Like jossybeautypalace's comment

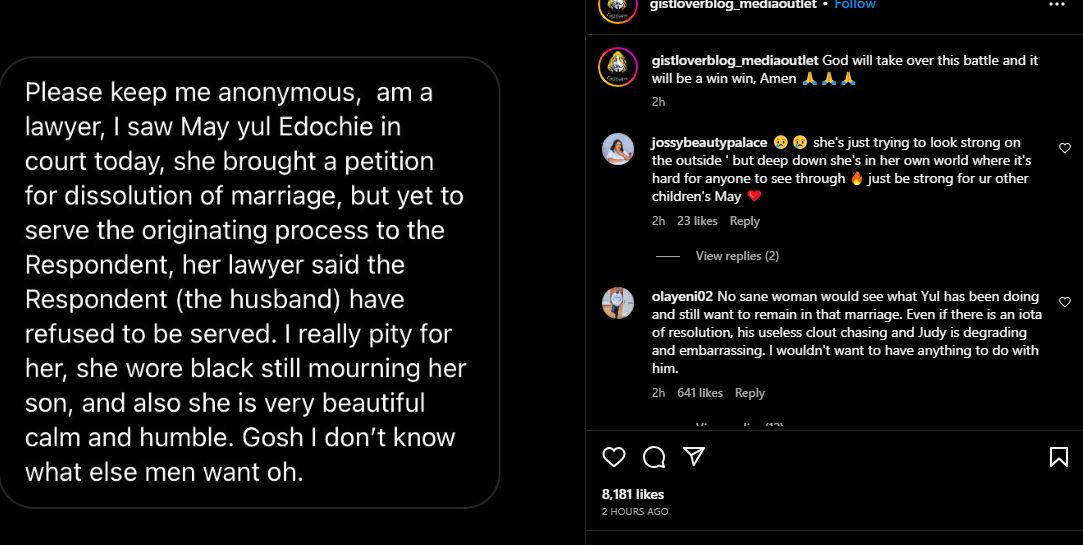[1064, 148]
